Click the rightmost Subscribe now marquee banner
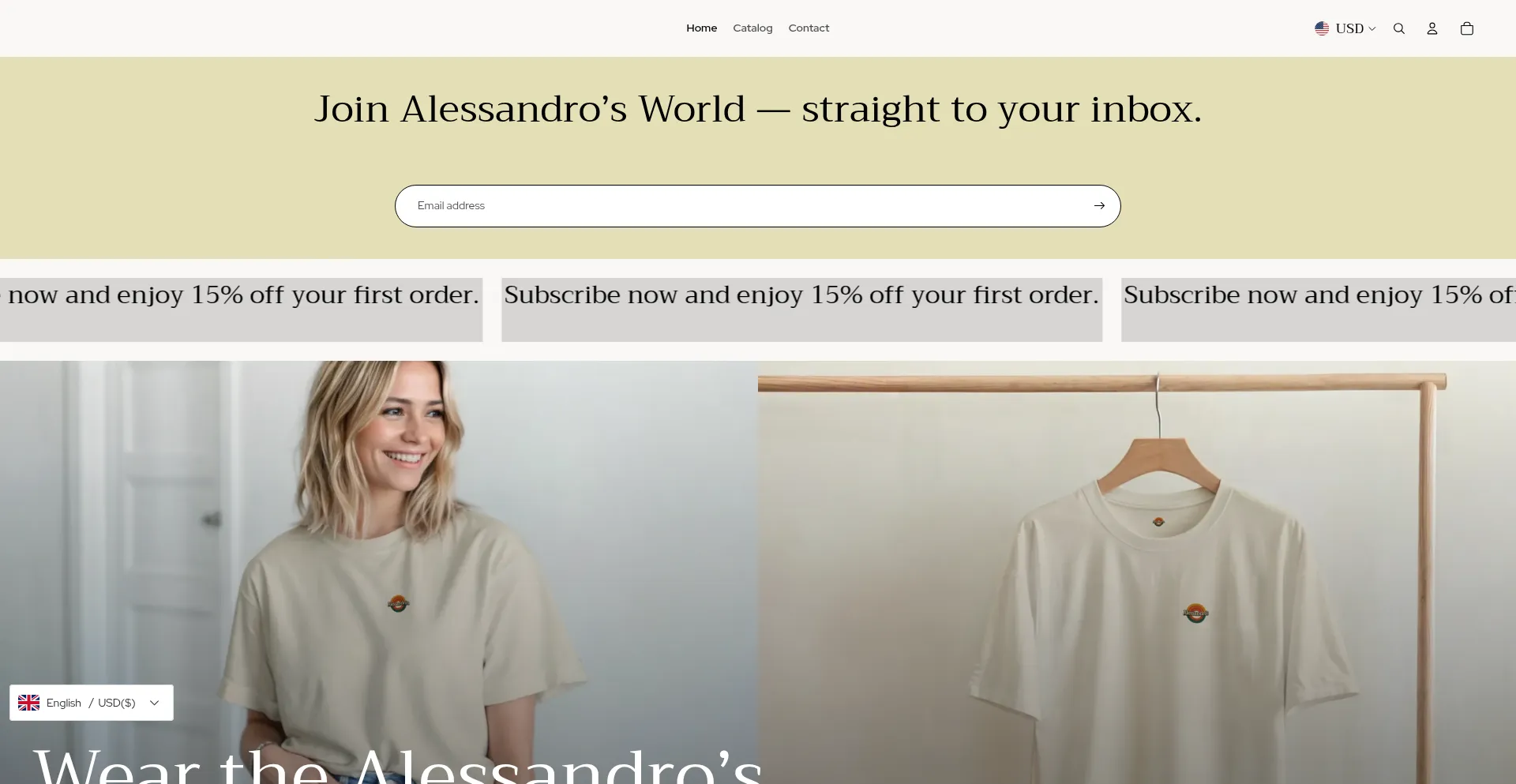Image resolution: width=1516 pixels, height=784 pixels. [1319, 309]
